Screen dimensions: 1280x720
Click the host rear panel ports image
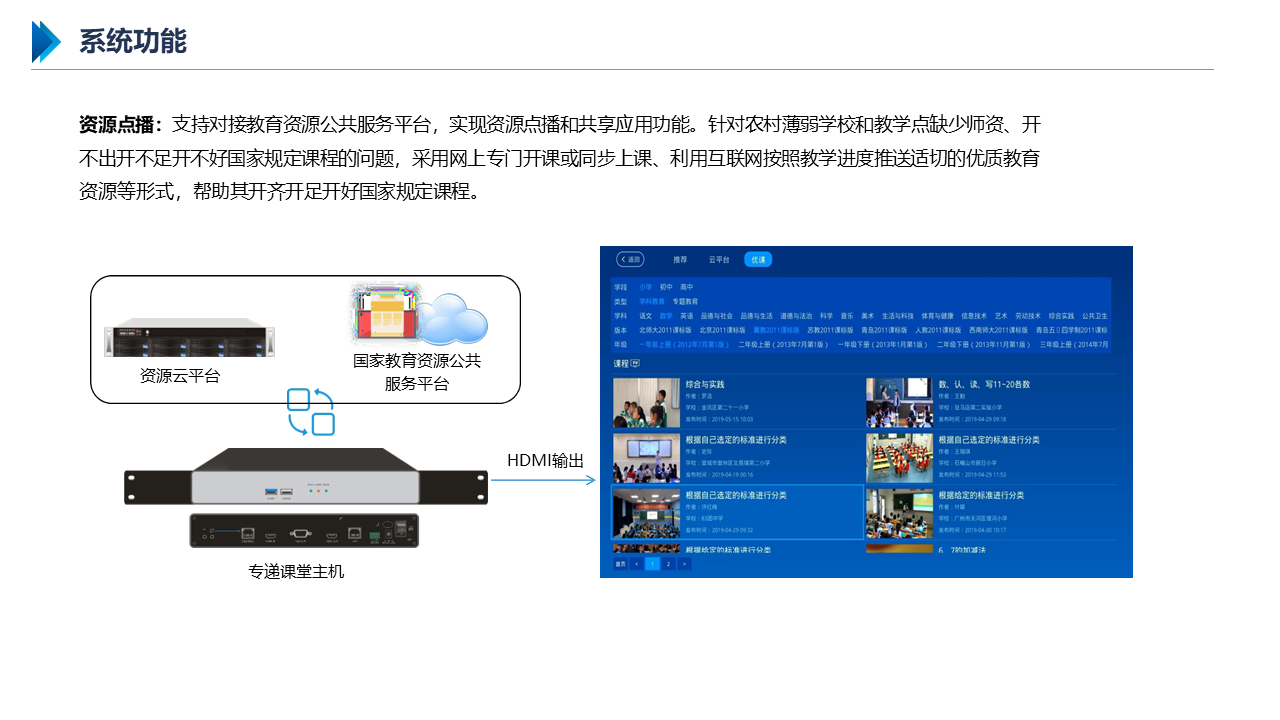[304, 531]
